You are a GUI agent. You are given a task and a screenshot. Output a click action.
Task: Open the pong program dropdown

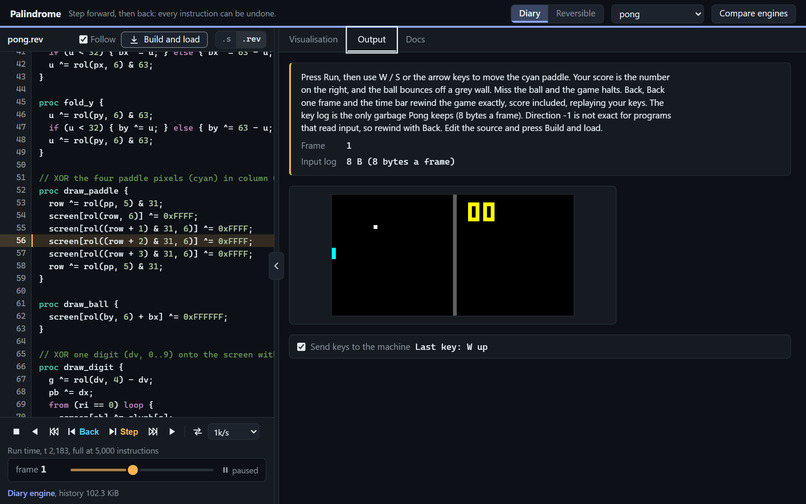tap(657, 14)
